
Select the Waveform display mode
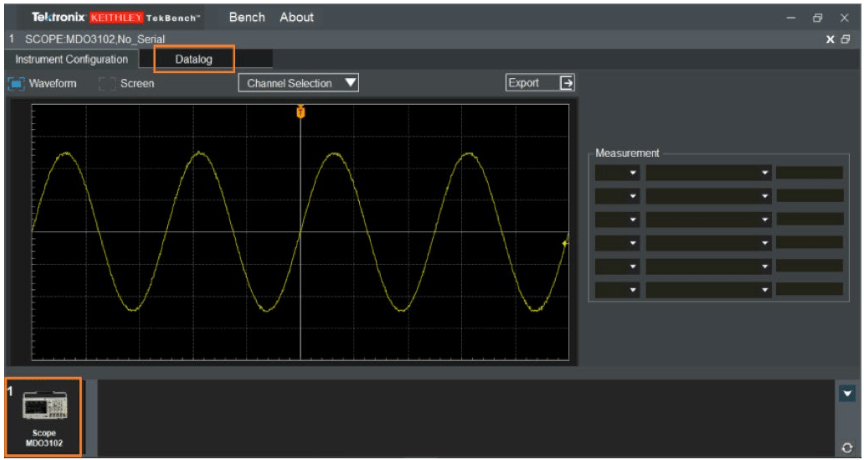[42, 84]
